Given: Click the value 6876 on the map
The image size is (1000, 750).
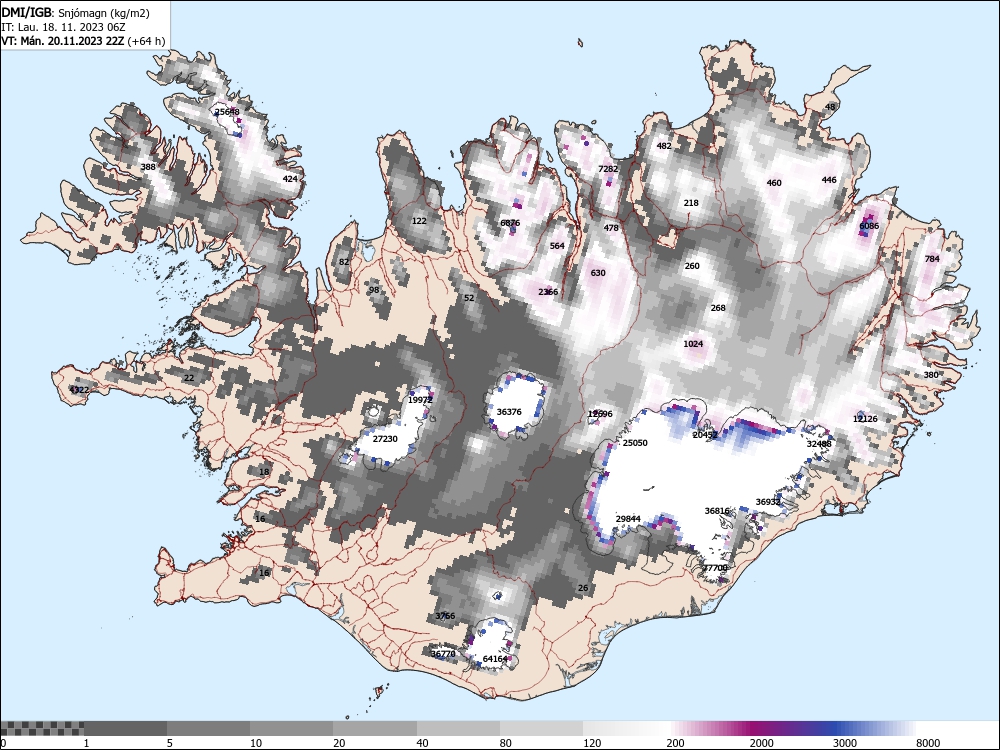Looking at the screenshot, I should (x=510, y=223).
